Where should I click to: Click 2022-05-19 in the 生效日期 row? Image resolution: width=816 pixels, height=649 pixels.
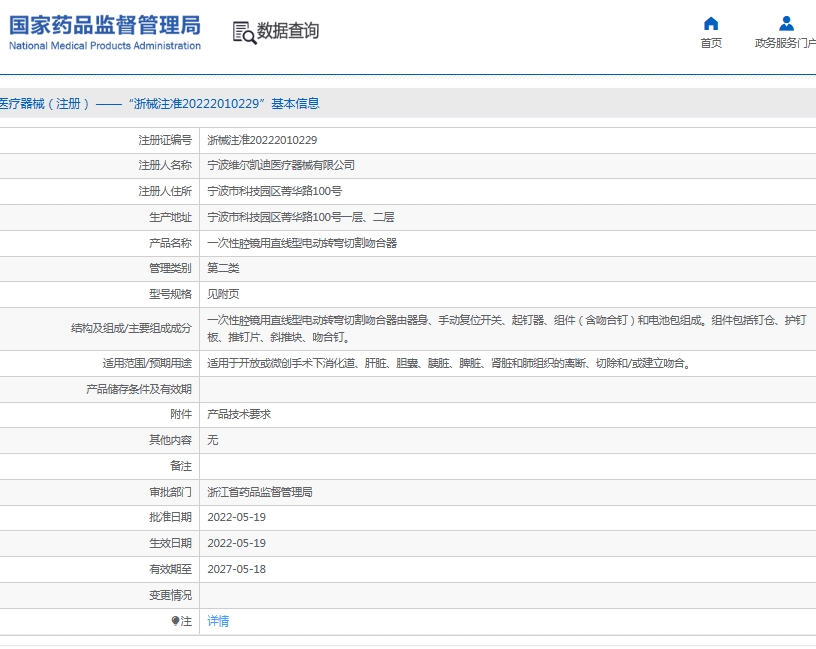pos(236,543)
